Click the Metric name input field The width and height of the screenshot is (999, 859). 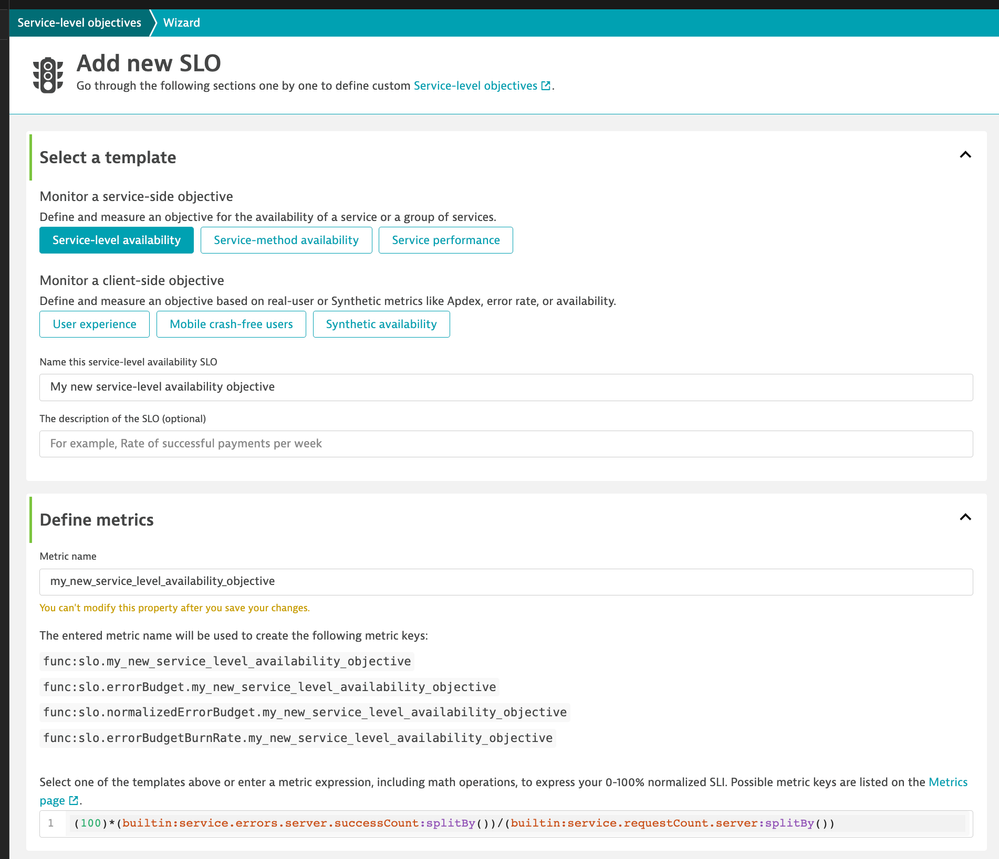point(505,581)
